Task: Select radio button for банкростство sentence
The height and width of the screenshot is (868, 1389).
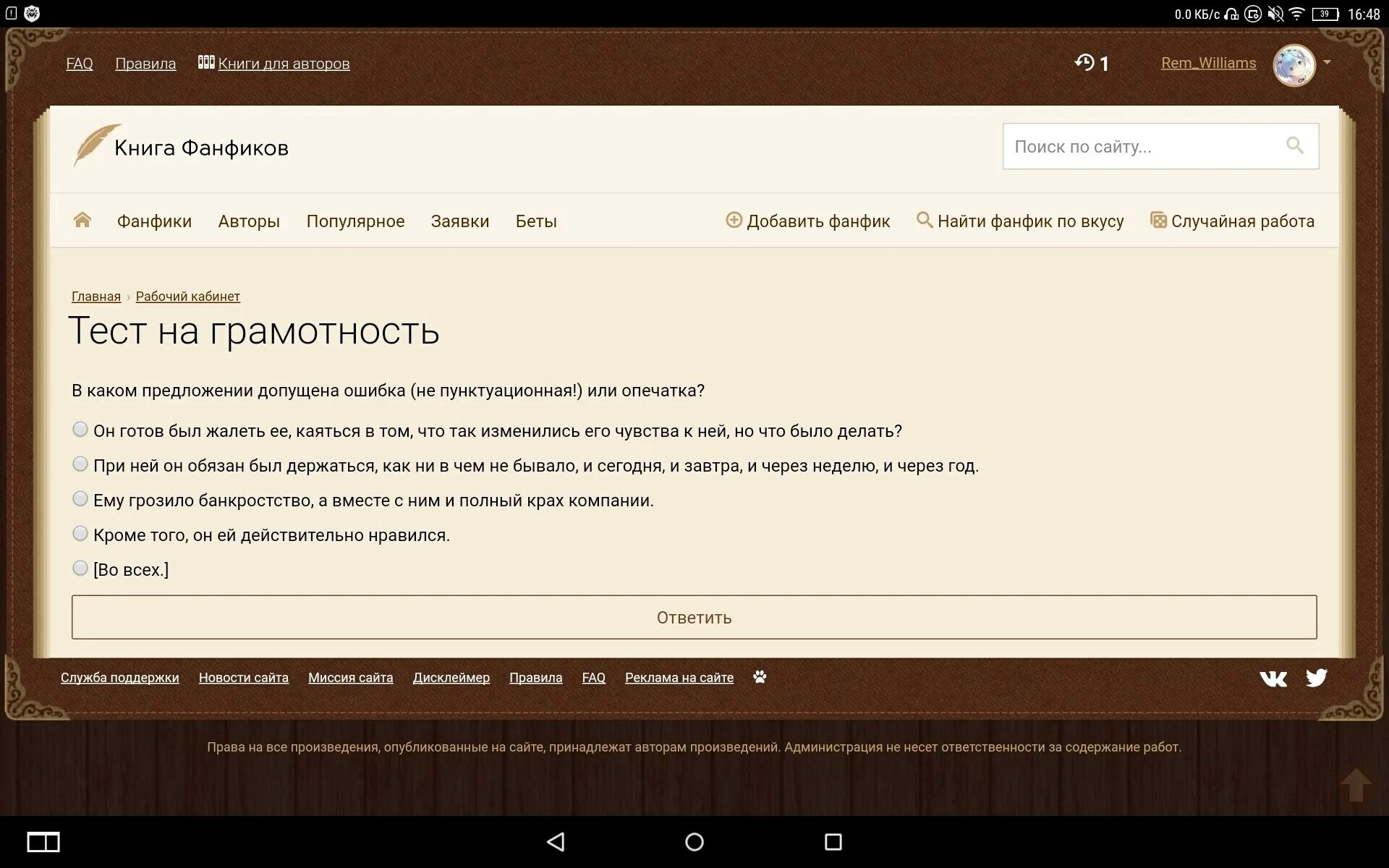Action: click(x=80, y=498)
